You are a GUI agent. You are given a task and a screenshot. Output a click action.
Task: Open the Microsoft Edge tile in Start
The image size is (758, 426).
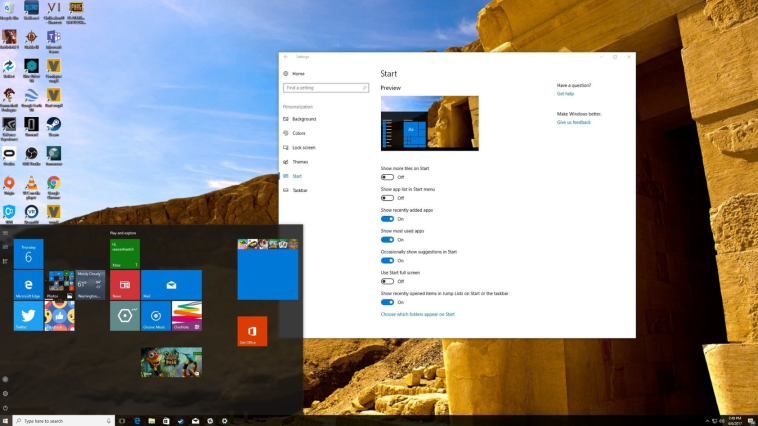click(x=28, y=286)
